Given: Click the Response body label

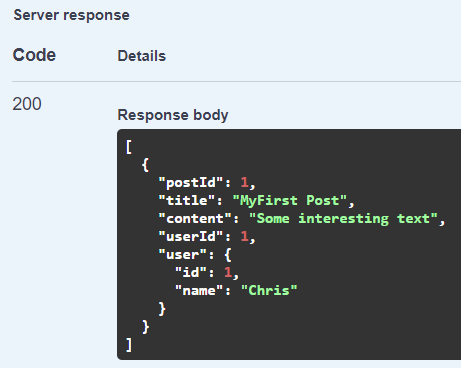Looking at the screenshot, I should pos(173,115).
